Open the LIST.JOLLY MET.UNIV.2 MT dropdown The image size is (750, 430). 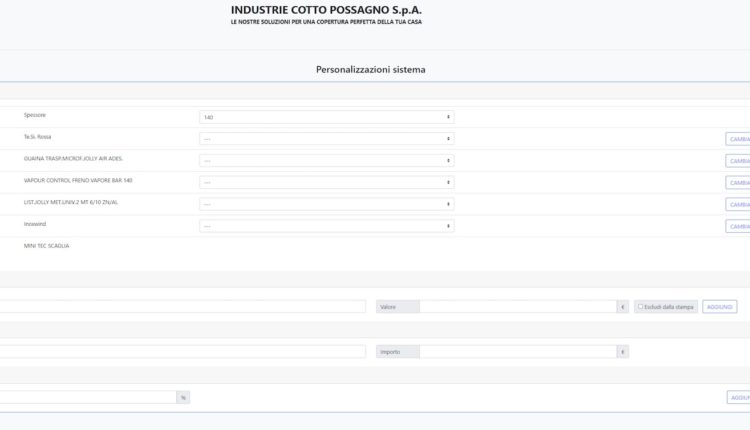(327, 204)
